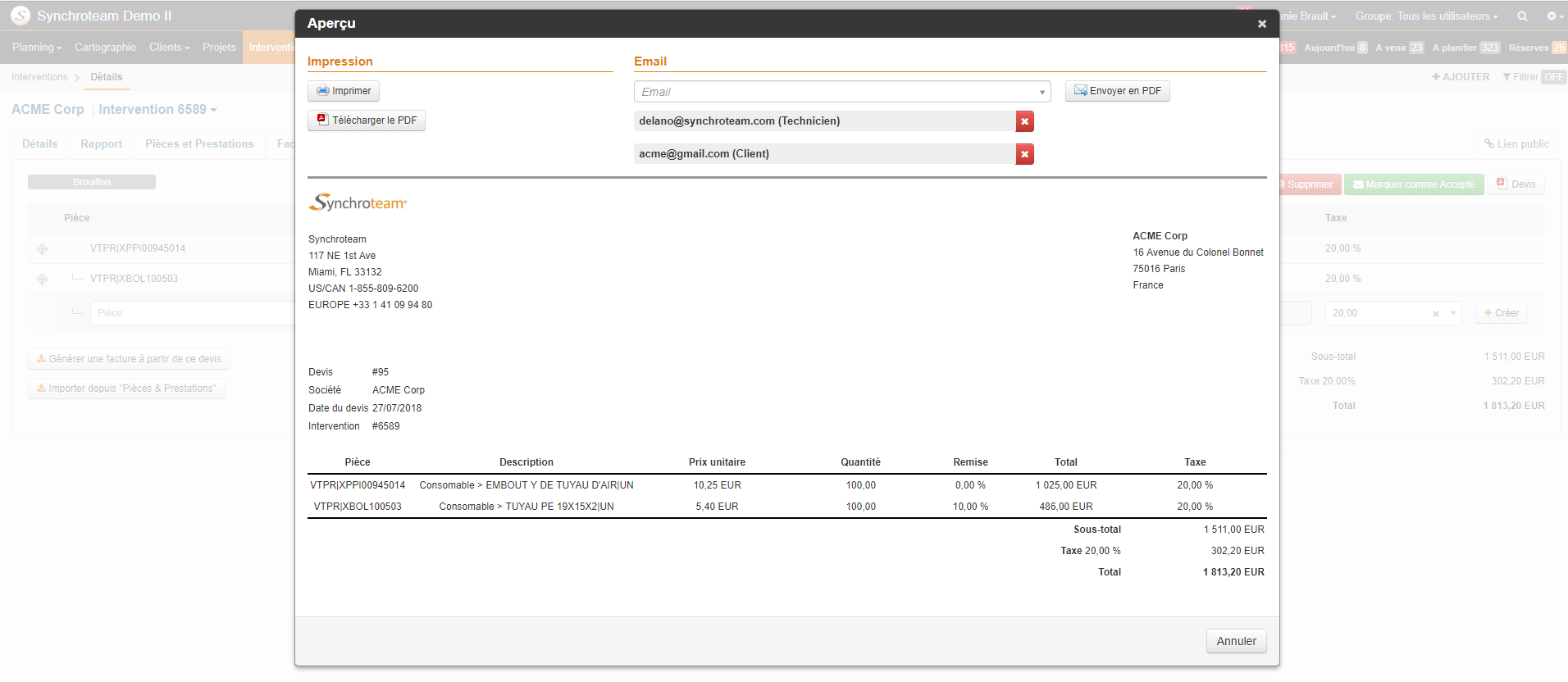Click the VTPR|XBOL100503 cell in preview
1568x682 pixels.
coord(358,507)
